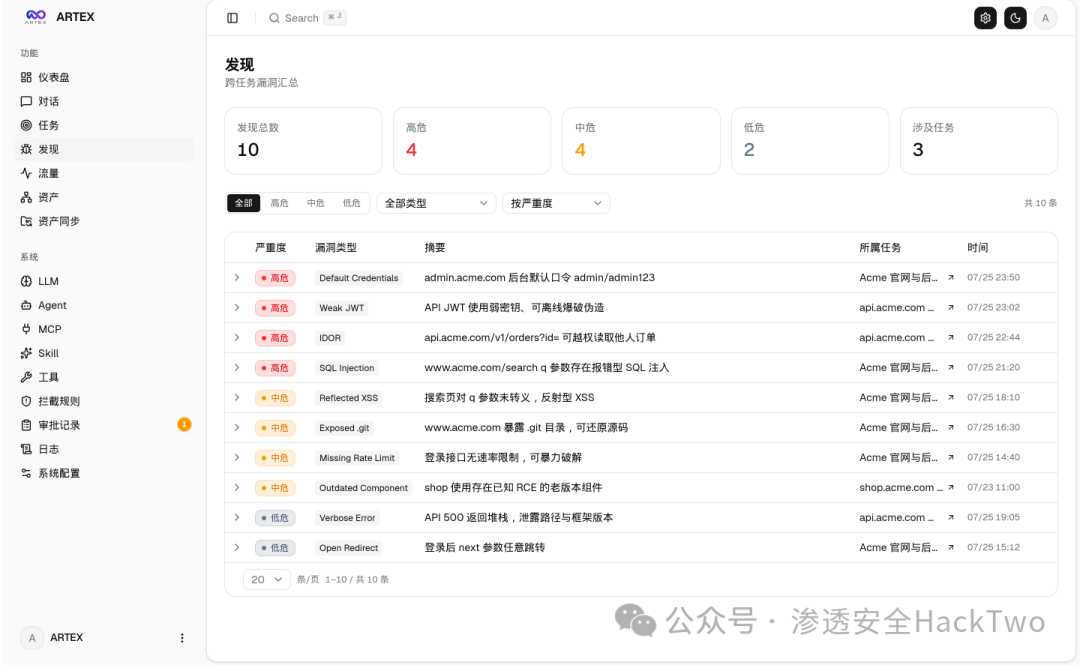Open 工具 tools in the sidebar
The height and width of the screenshot is (665, 1080).
coord(104,377)
